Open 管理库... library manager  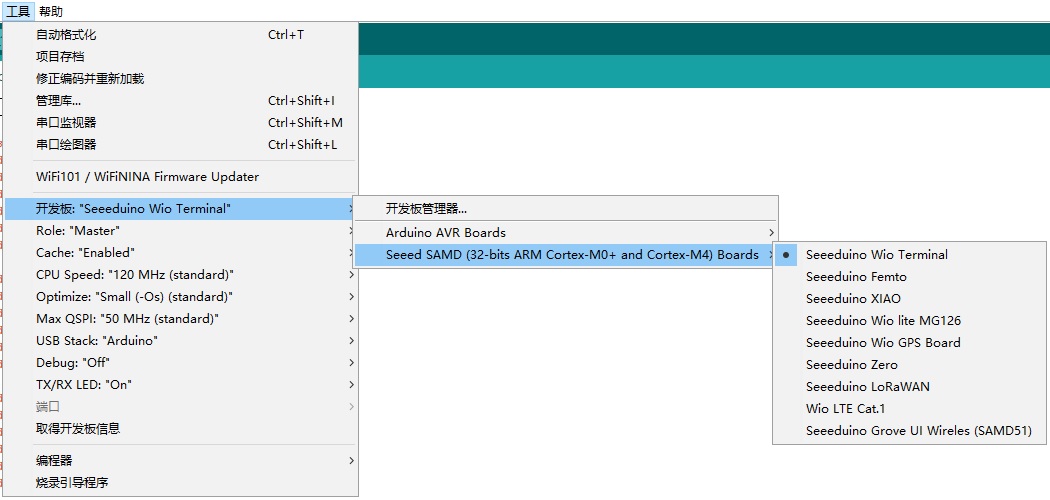(x=181, y=101)
